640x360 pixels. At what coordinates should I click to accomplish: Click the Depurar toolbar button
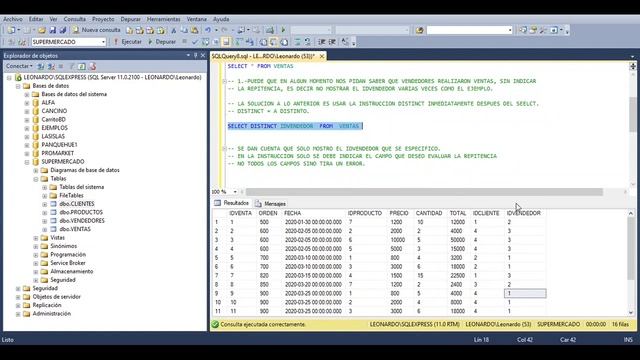(162, 42)
